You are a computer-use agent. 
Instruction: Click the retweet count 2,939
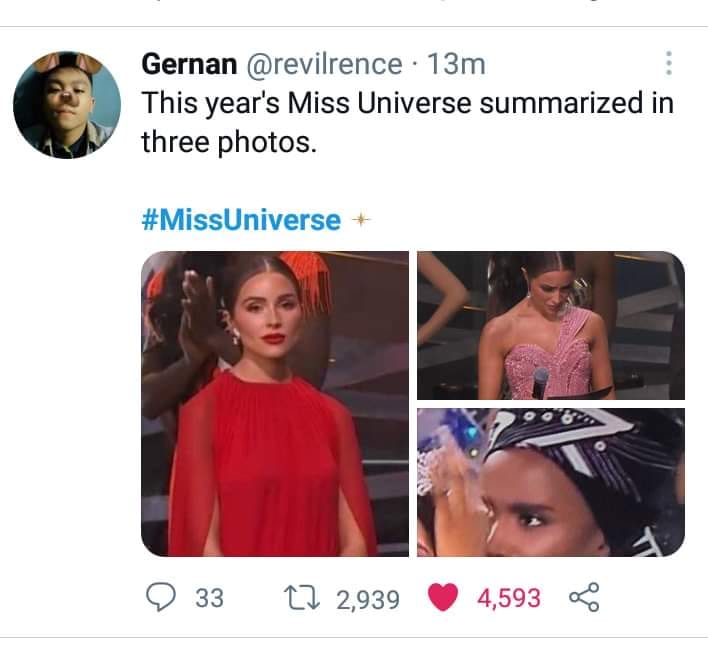click(x=368, y=599)
